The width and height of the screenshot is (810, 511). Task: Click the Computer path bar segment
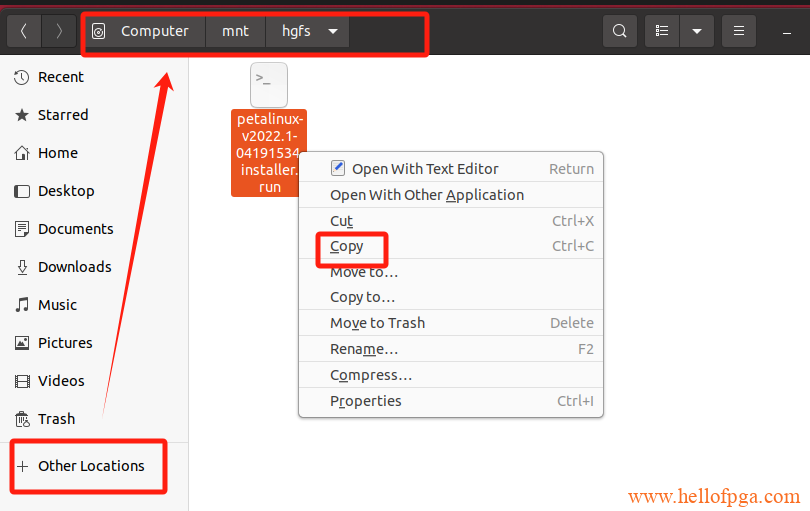154,32
